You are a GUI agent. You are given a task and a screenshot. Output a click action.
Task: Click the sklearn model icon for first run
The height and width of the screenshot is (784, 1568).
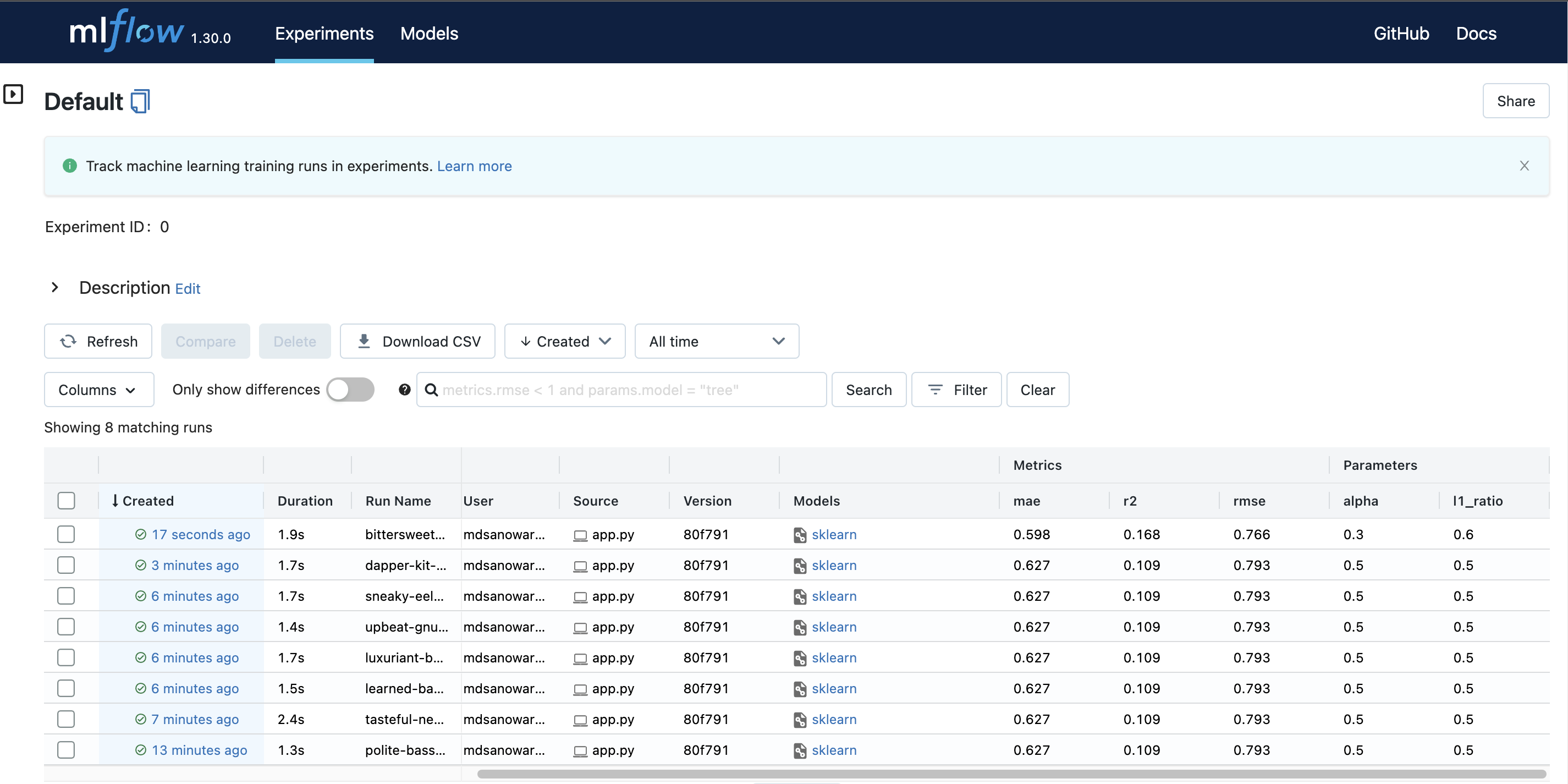(x=800, y=534)
